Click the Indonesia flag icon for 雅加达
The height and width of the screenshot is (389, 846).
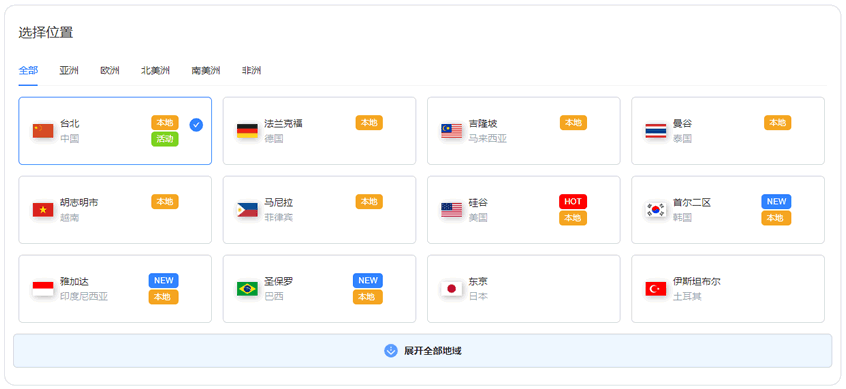(43, 289)
